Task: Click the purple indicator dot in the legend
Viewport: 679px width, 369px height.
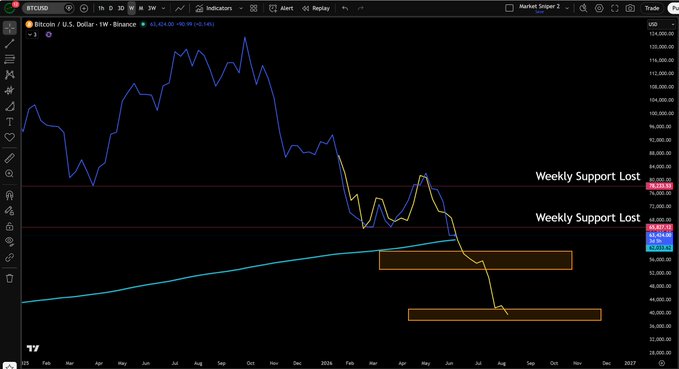Action: pos(48,35)
